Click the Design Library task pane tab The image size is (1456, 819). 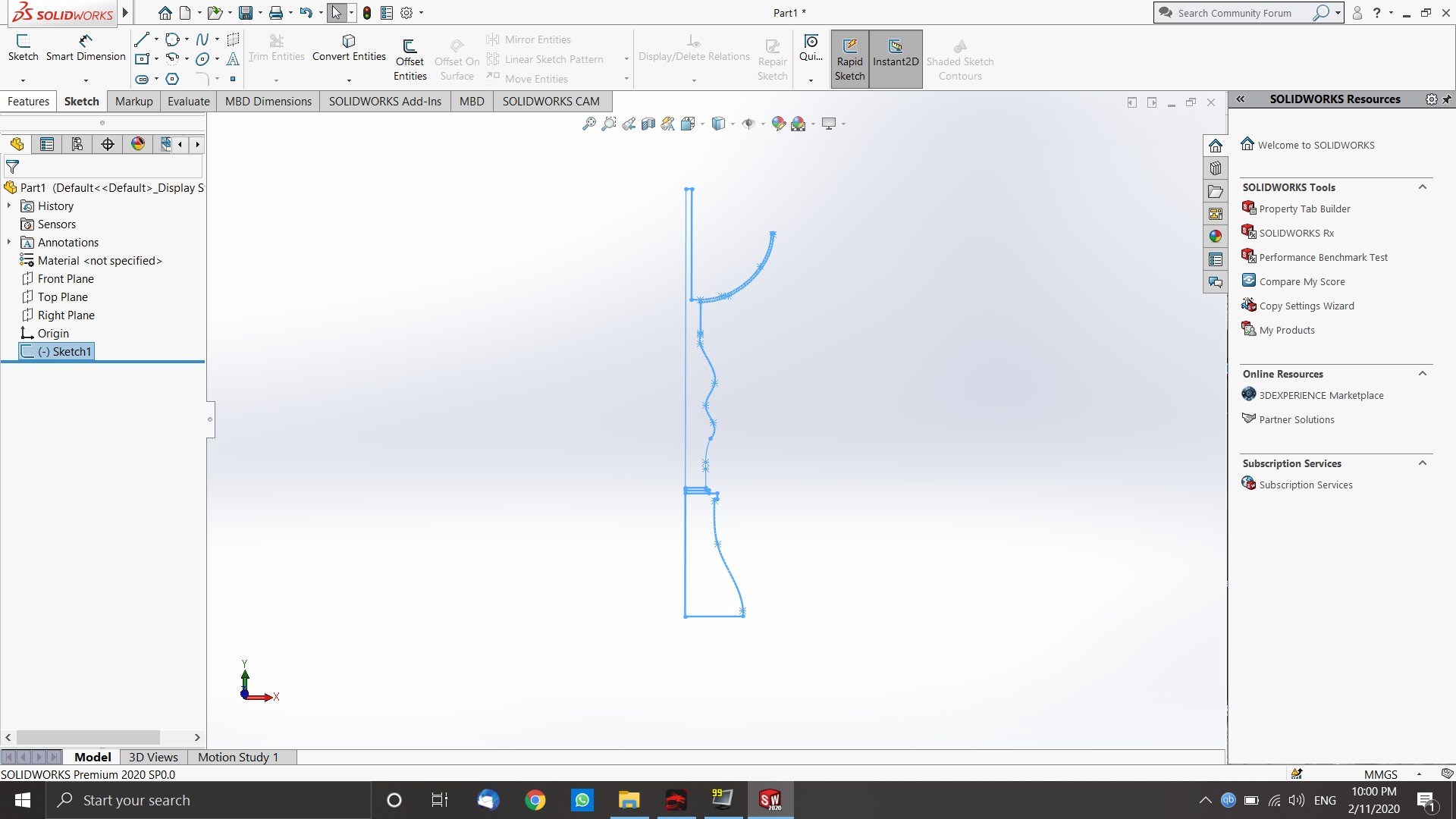coord(1216,168)
